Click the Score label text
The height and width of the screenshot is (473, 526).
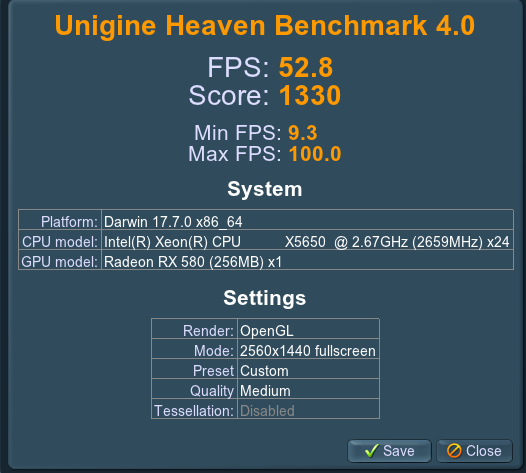click(229, 96)
